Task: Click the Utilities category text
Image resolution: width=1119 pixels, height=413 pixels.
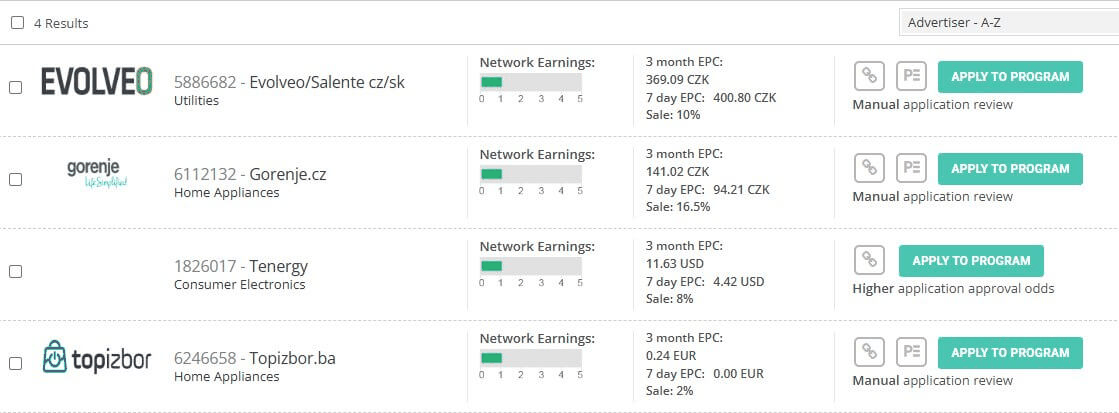Action: pyautogui.click(x=196, y=101)
